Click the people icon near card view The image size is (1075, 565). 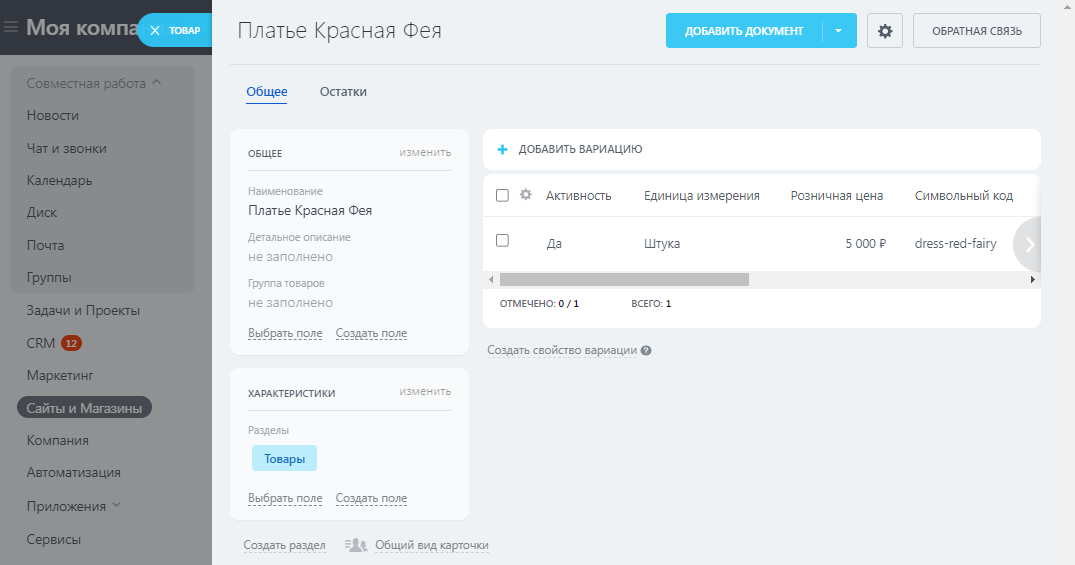[356, 545]
